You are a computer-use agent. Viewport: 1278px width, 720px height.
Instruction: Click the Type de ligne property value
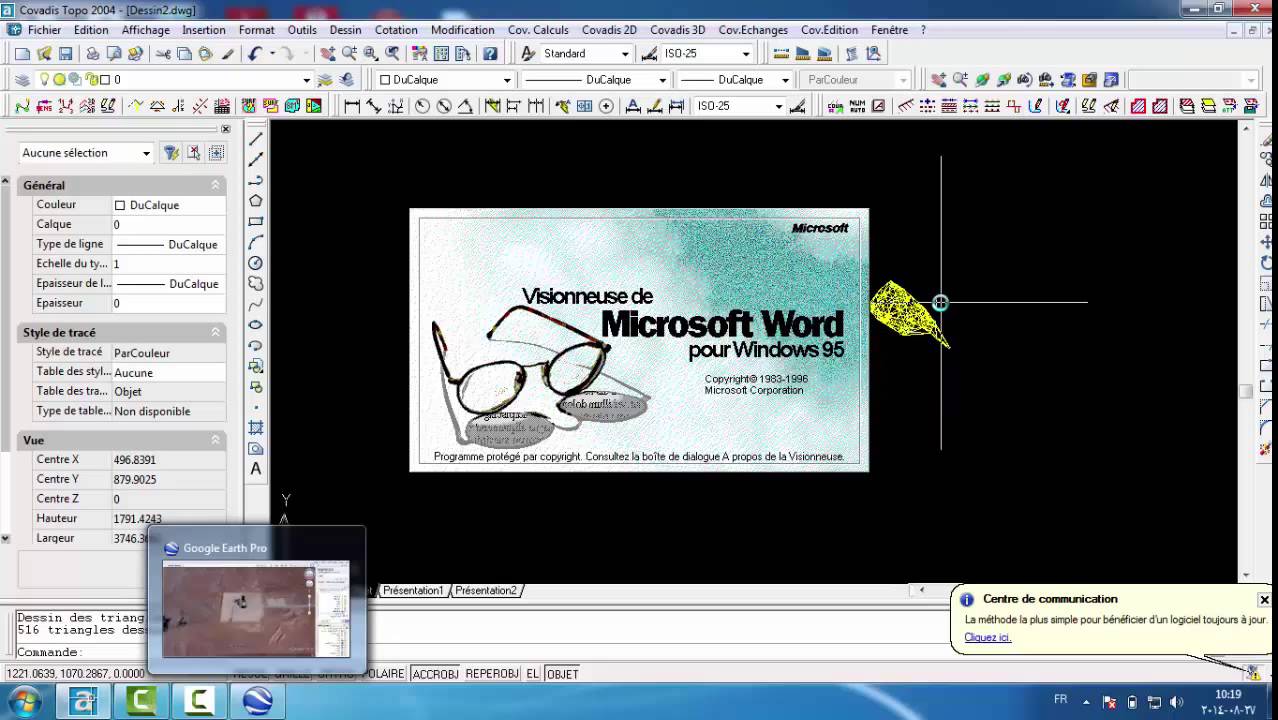pyautogui.click(x=168, y=244)
